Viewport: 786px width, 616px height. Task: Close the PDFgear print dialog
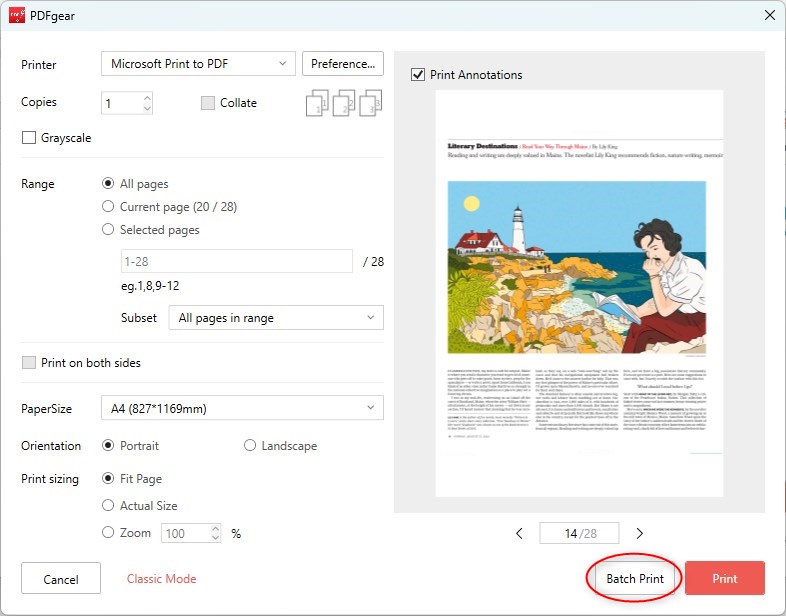click(770, 16)
